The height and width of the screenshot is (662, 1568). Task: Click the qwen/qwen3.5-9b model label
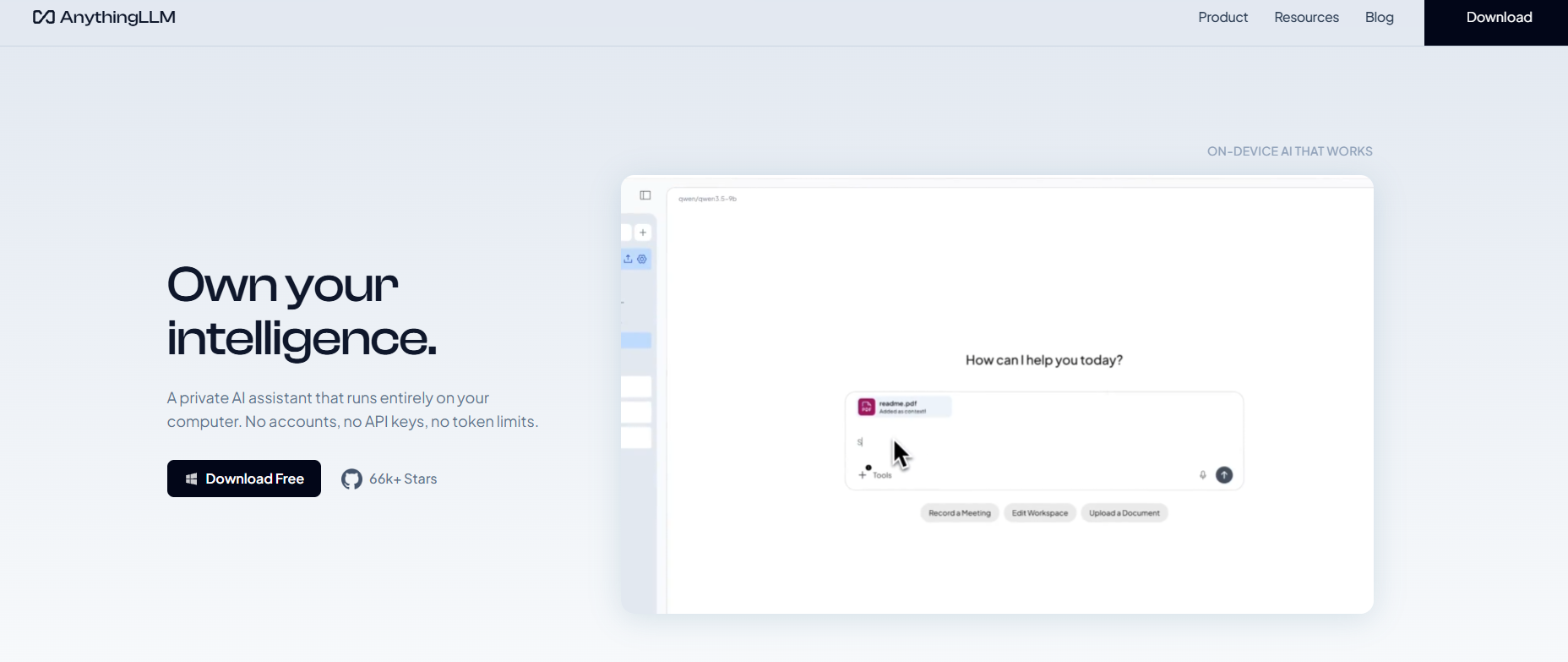pos(708,199)
